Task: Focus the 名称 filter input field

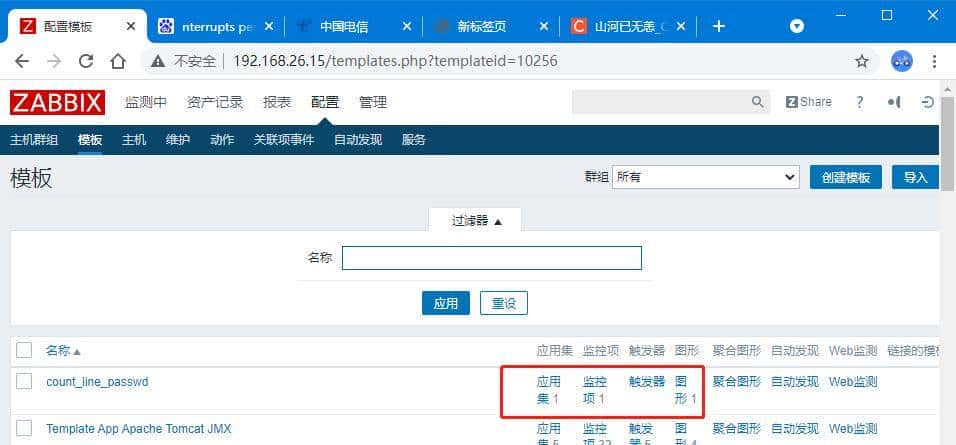Action: point(491,258)
